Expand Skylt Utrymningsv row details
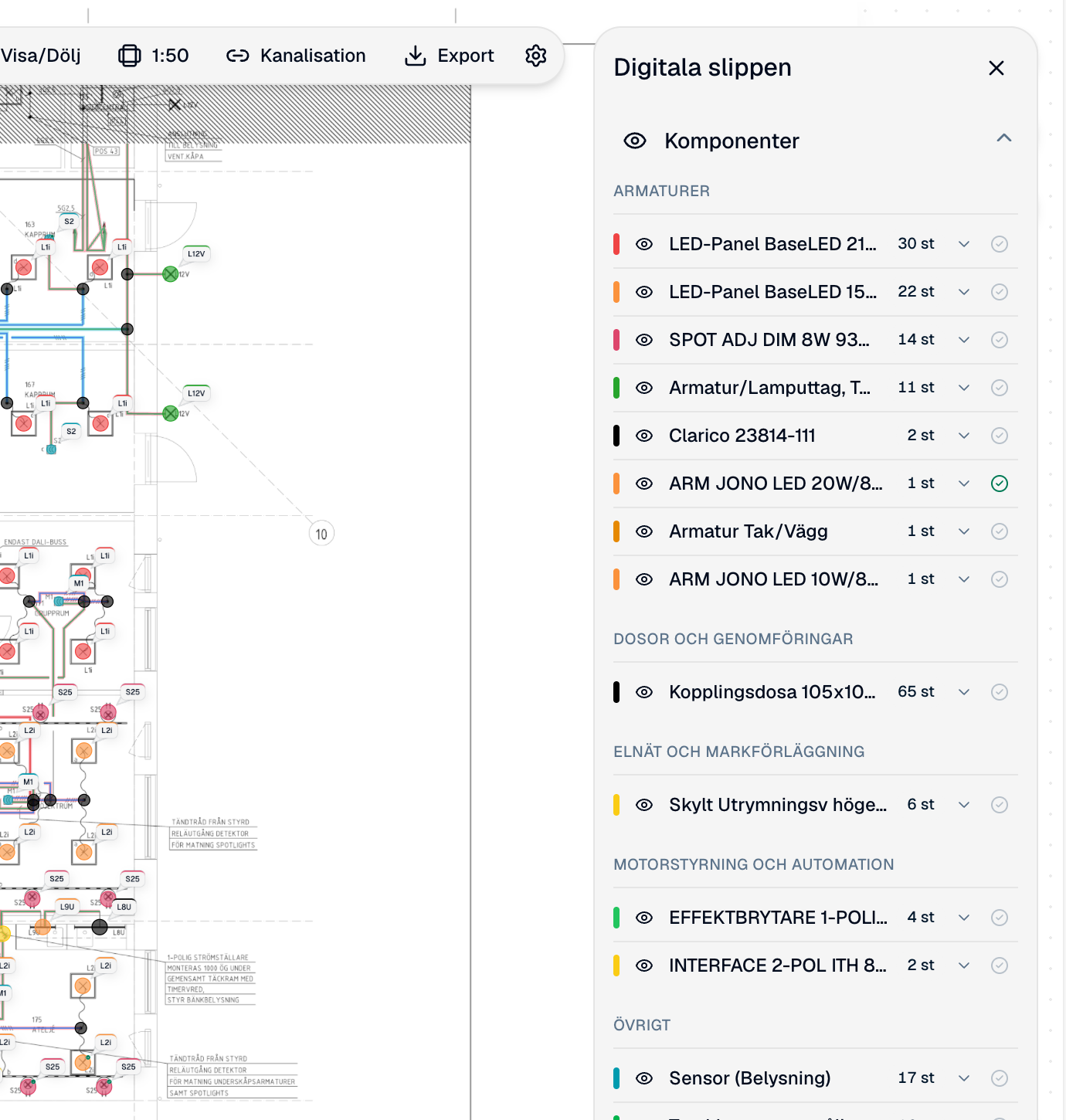 click(964, 805)
